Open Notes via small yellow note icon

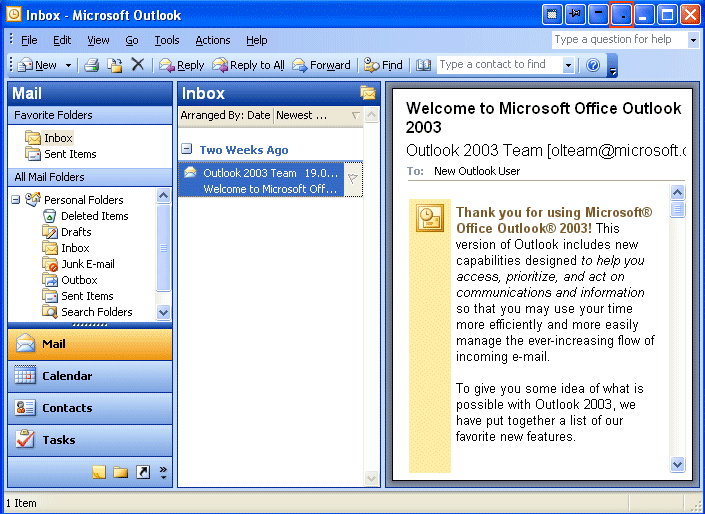tap(99, 472)
